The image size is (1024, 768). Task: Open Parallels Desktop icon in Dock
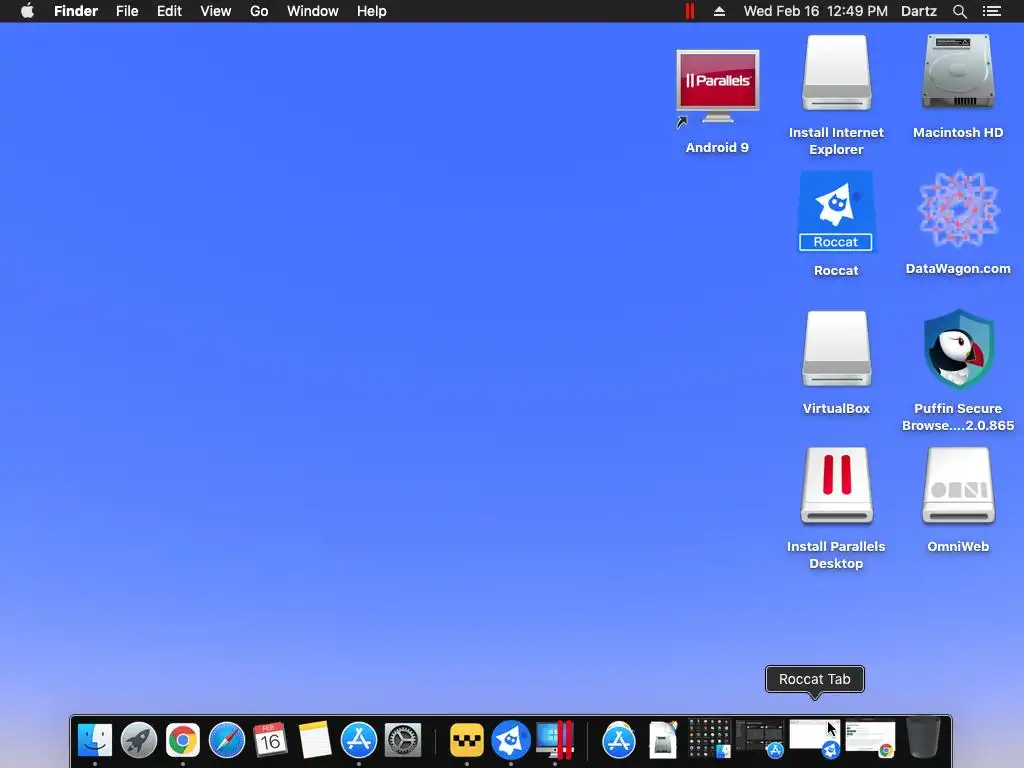554,740
